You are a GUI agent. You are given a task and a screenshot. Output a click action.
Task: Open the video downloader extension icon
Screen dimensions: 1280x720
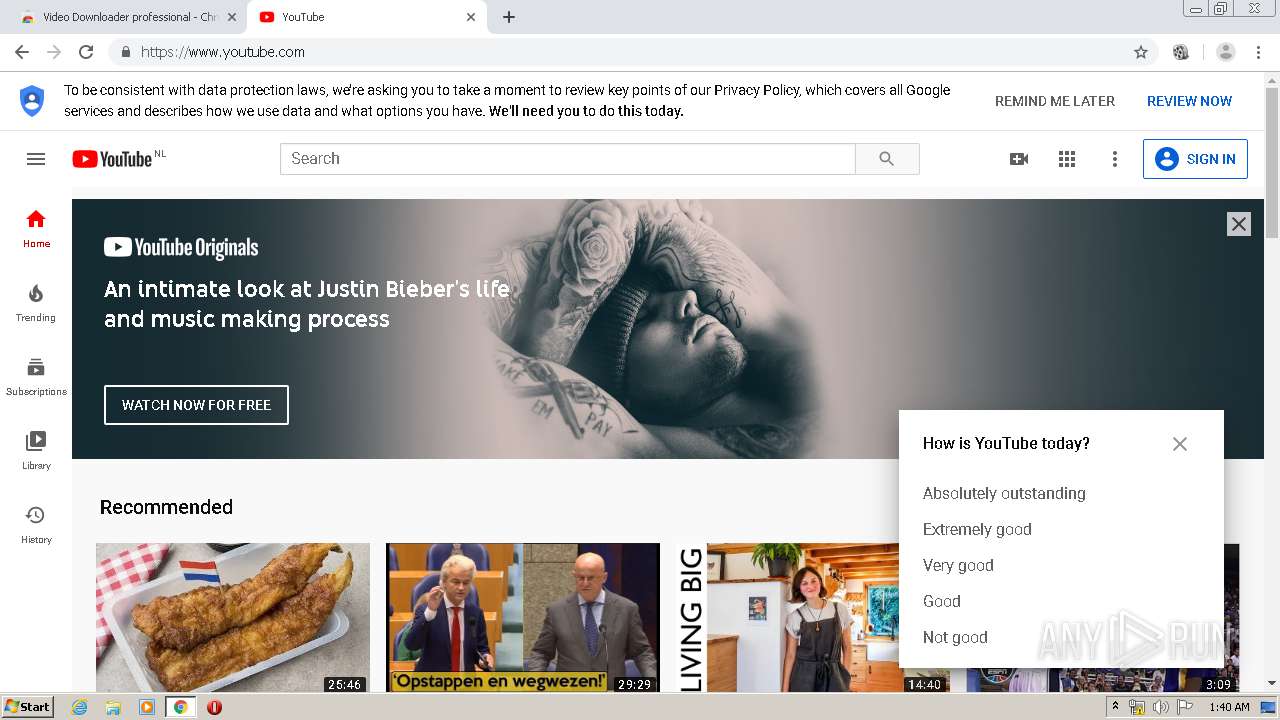click(1181, 52)
